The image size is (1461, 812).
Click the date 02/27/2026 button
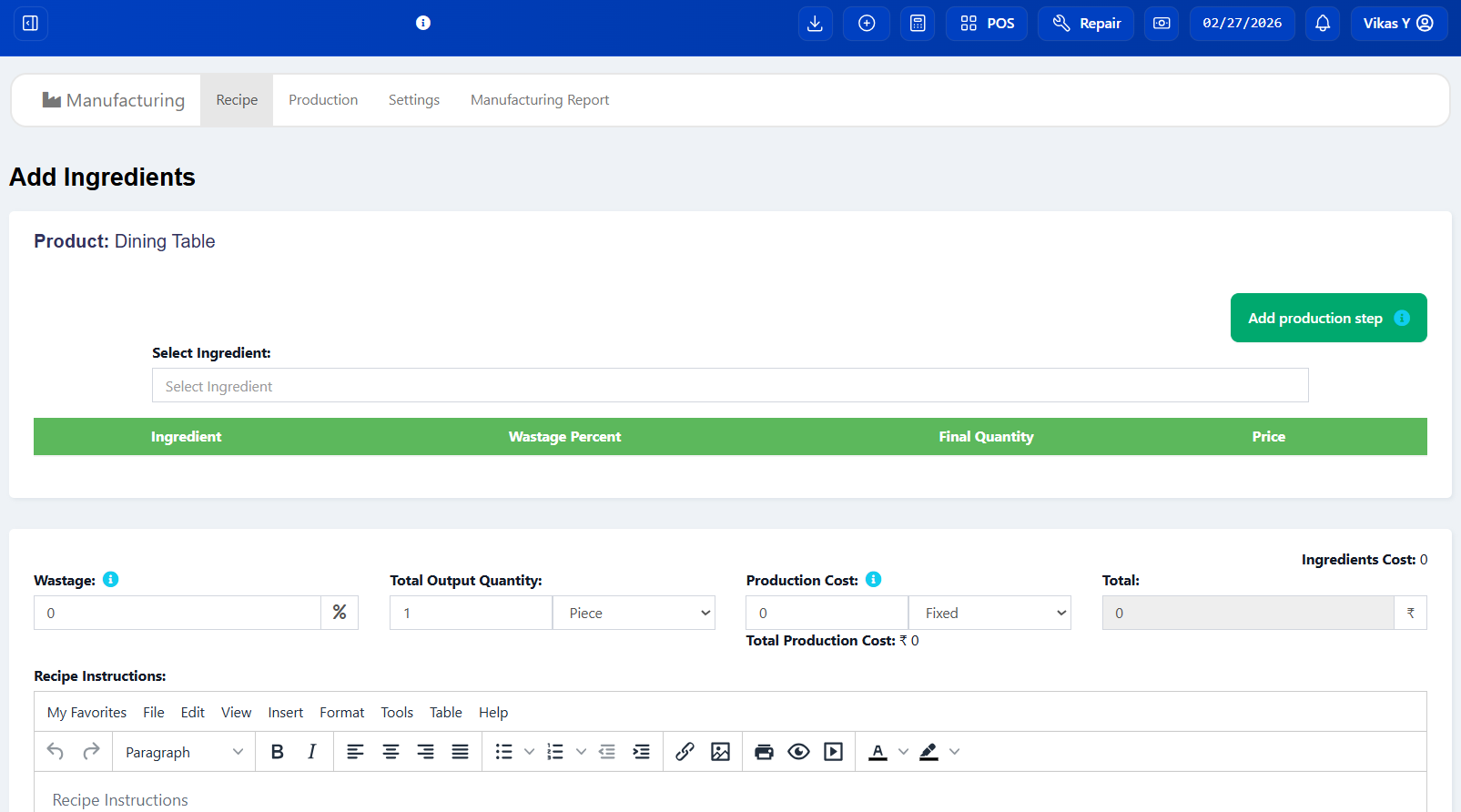point(1243,24)
